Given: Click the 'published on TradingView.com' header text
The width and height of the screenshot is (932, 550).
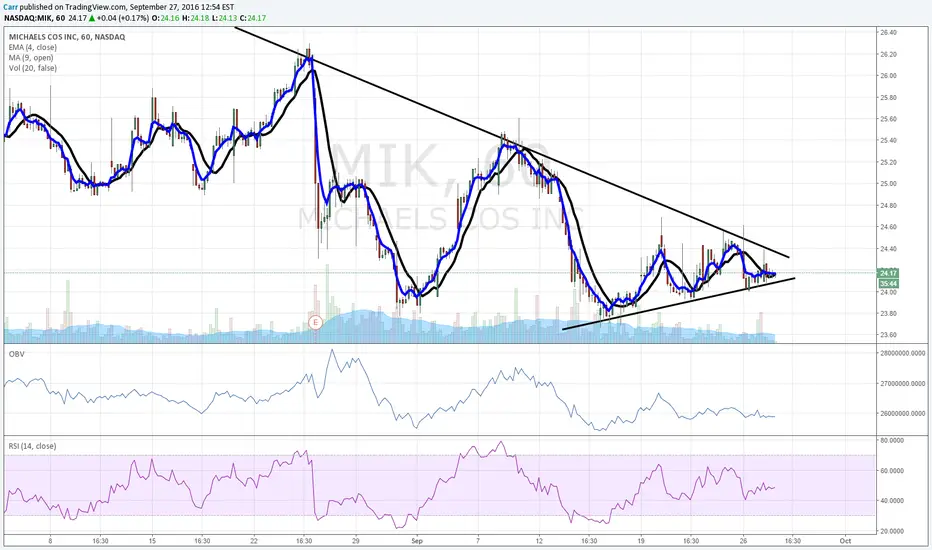Looking at the screenshot, I should coord(73,7).
